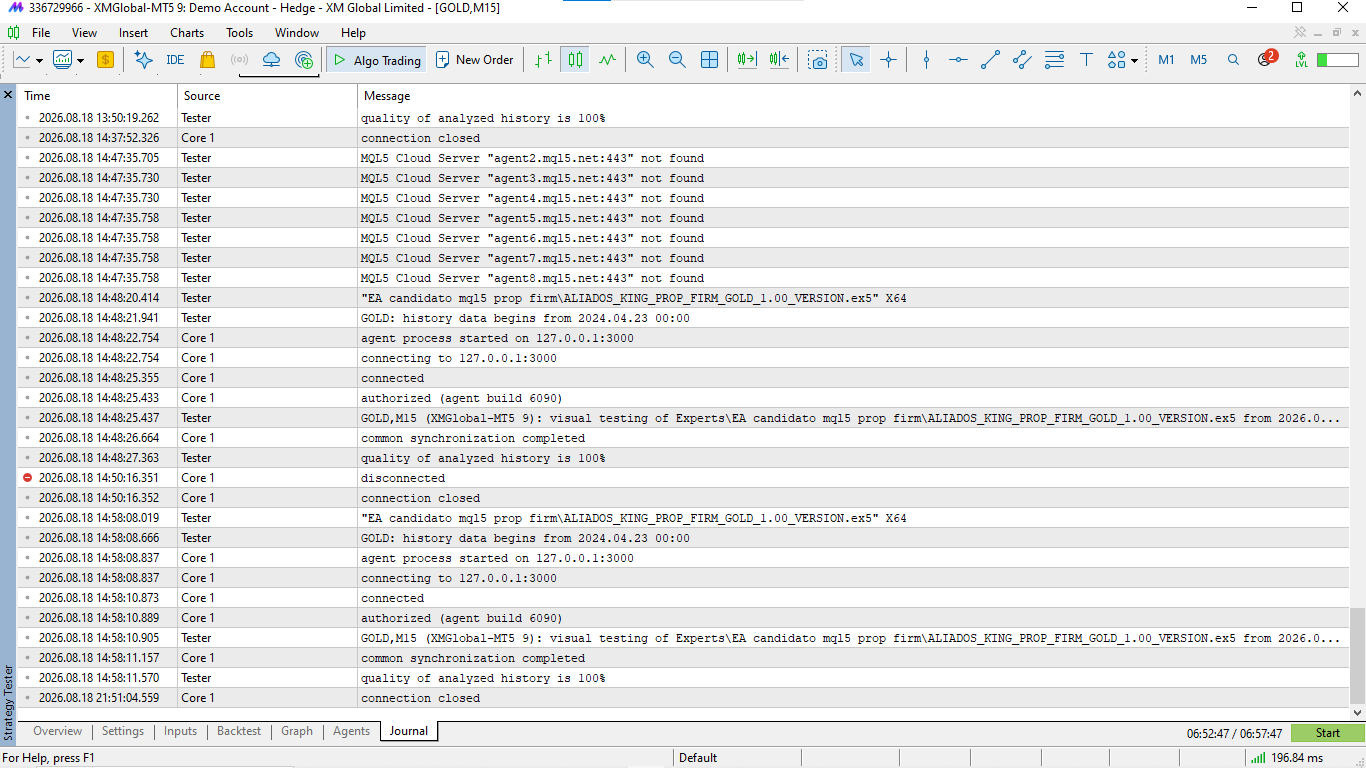The width and height of the screenshot is (1366, 768).
Task: Open the Charts menu
Action: click(187, 33)
